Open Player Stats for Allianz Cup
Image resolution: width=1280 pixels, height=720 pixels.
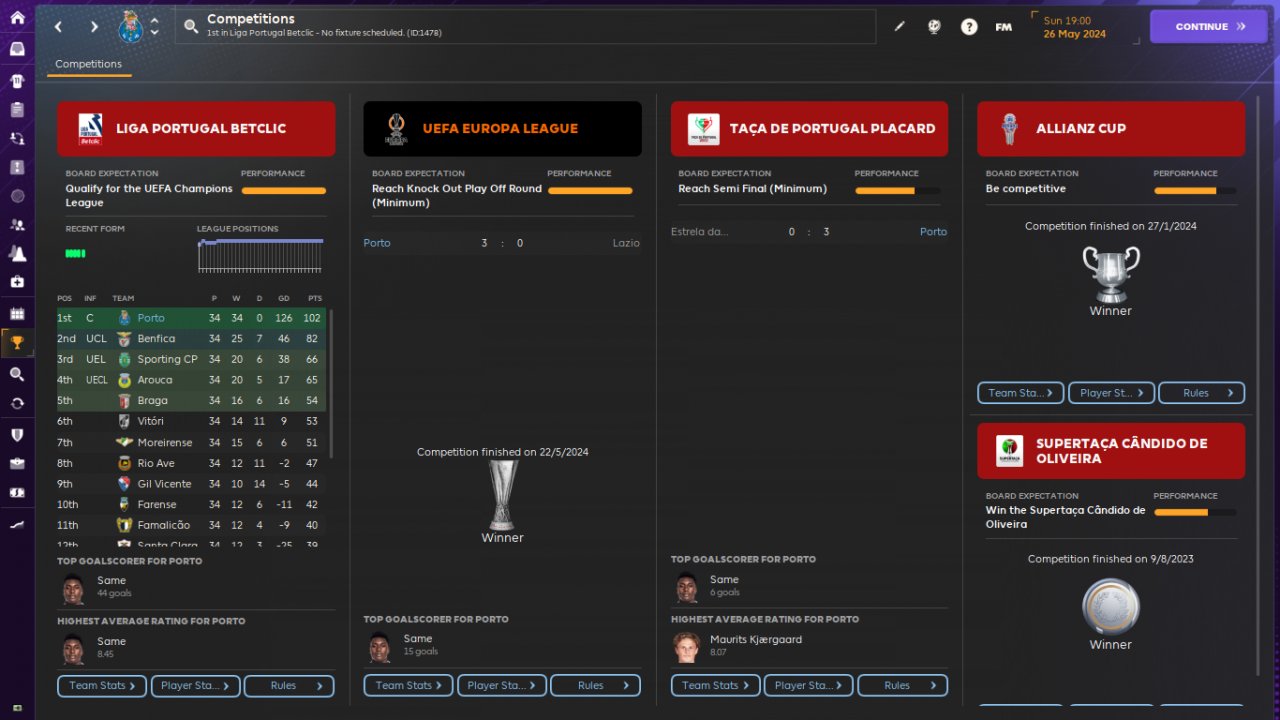click(1111, 393)
